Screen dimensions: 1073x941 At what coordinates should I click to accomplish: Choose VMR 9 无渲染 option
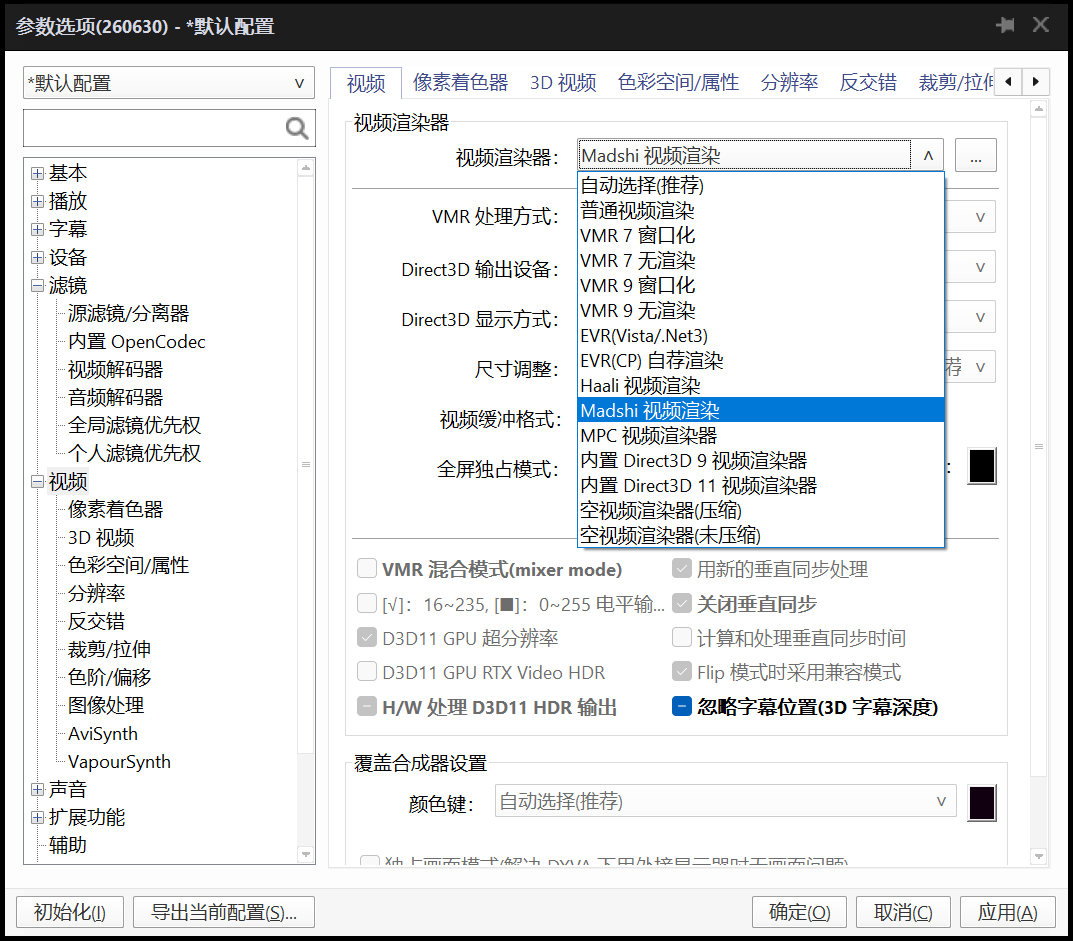(x=761, y=311)
